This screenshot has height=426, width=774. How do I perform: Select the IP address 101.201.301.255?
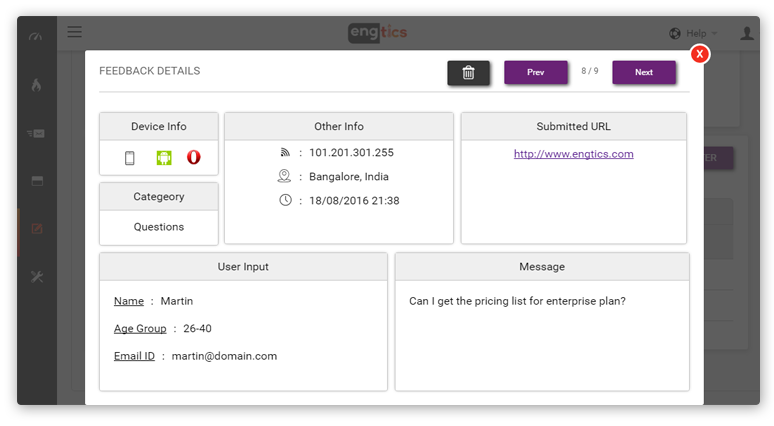tap(351, 153)
